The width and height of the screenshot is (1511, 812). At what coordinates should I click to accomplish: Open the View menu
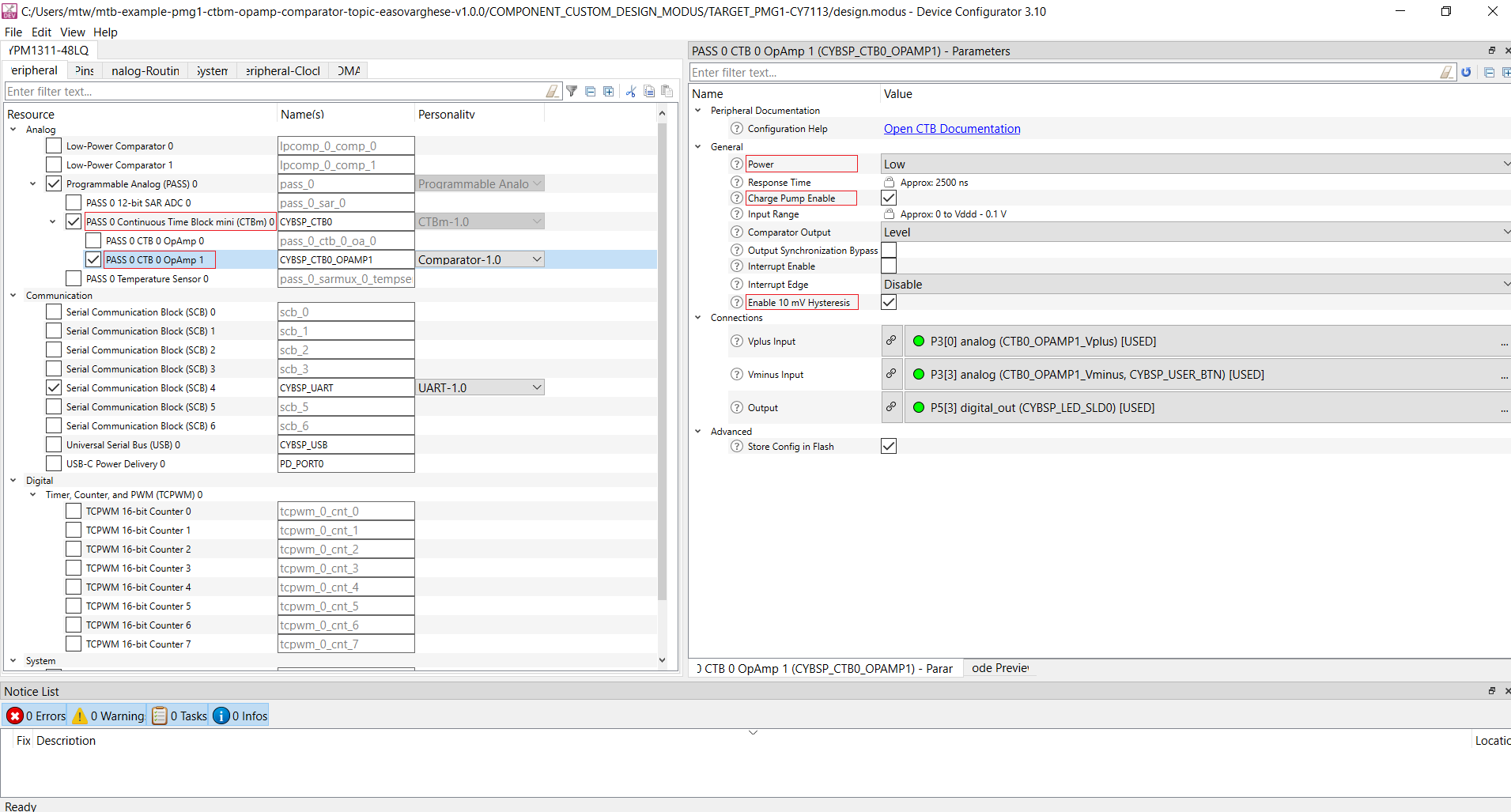[x=72, y=32]
